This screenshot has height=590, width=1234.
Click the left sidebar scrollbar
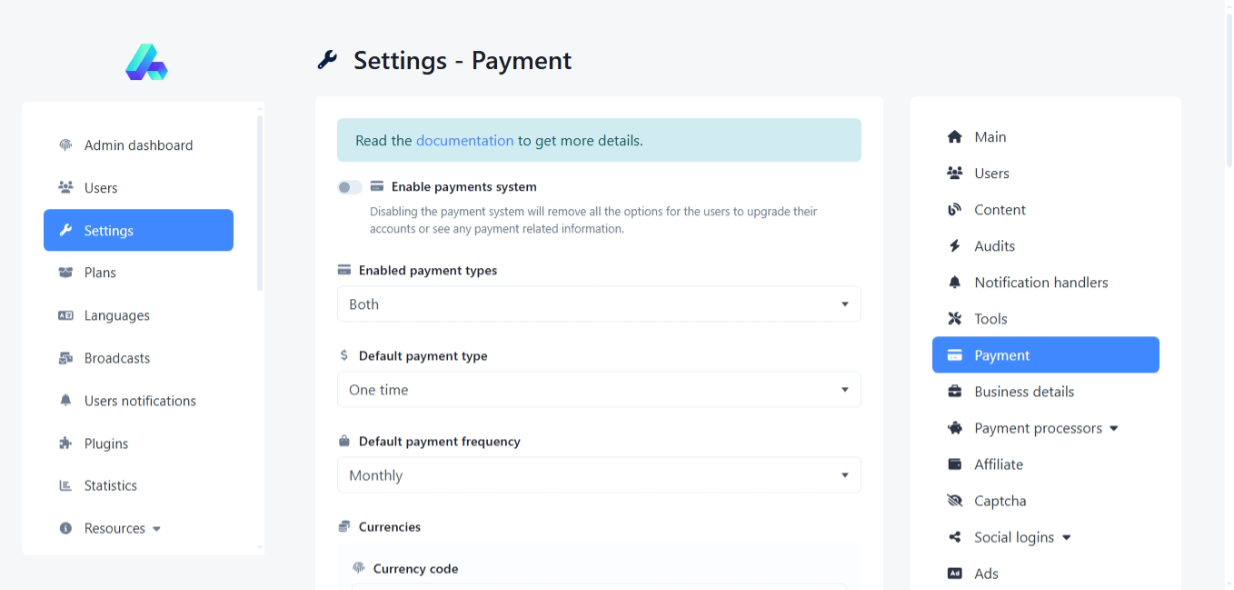260,202
